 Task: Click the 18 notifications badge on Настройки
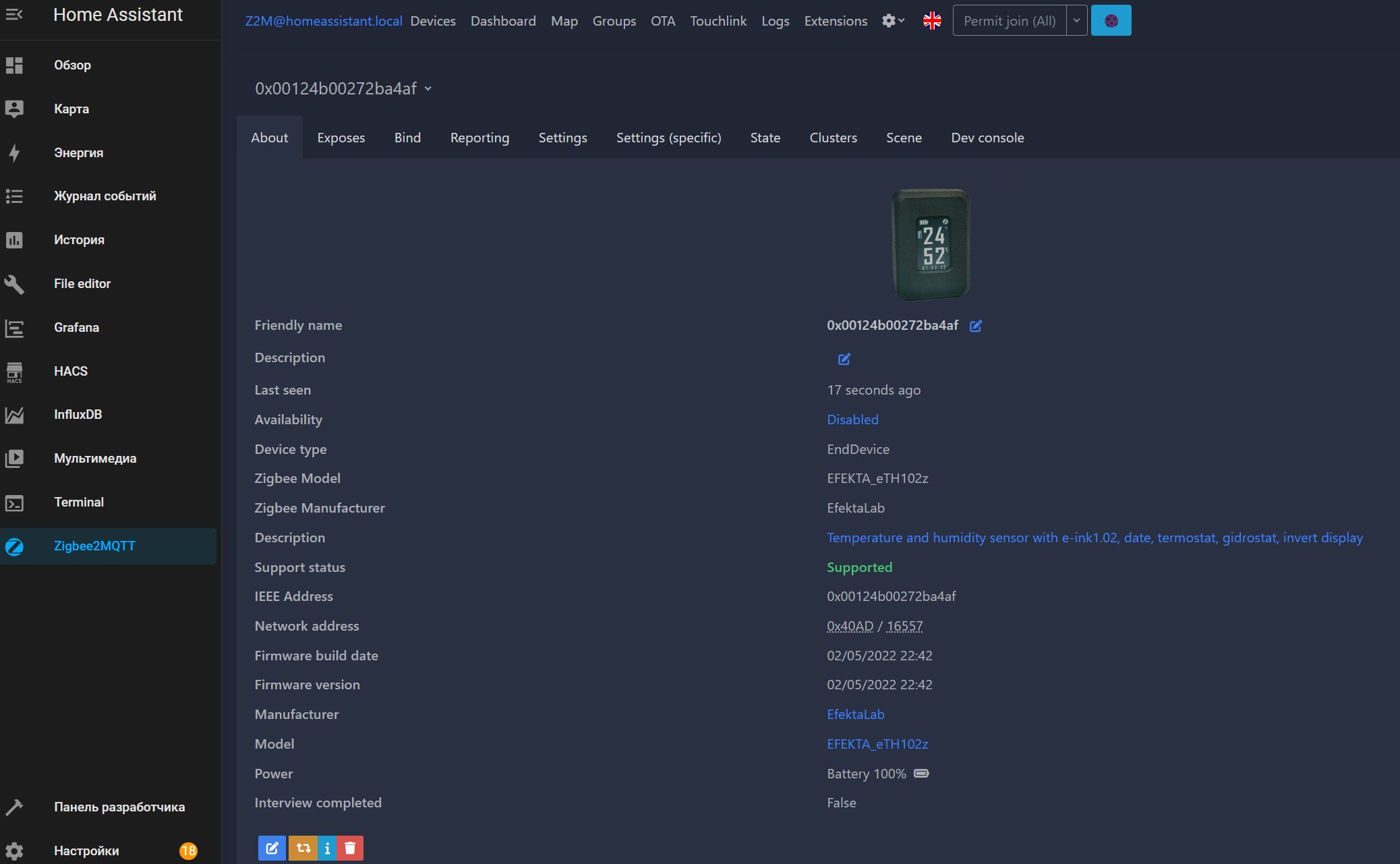point(188,851)
